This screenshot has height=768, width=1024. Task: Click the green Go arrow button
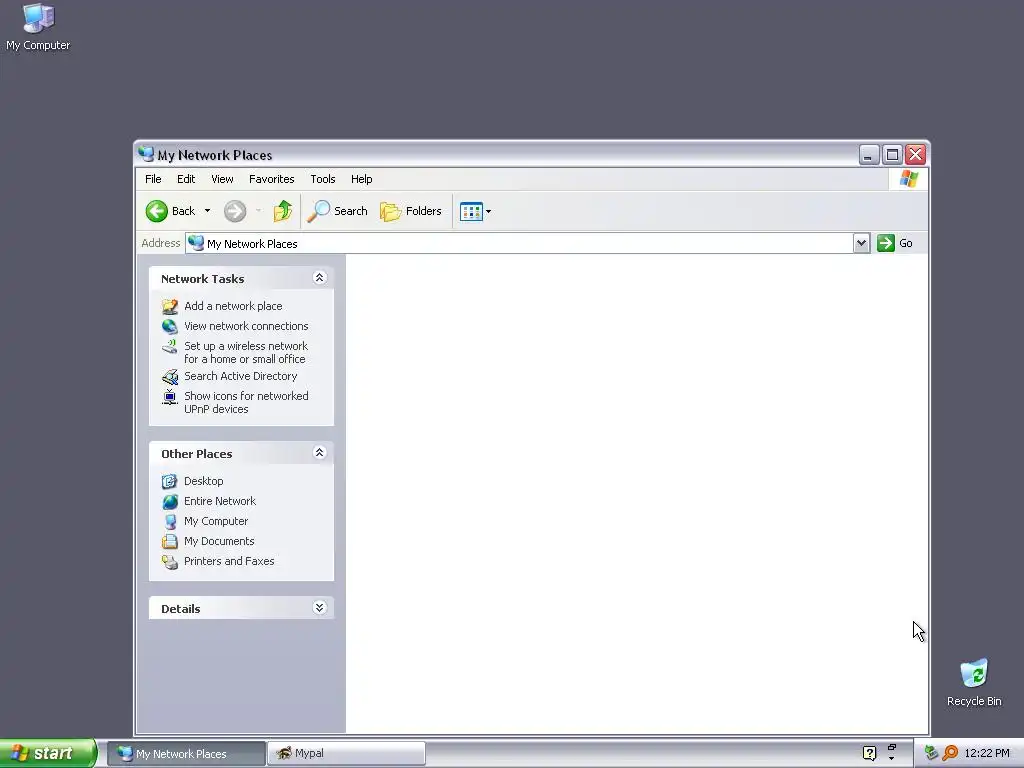pyautogui.click(x=886, y=243)
